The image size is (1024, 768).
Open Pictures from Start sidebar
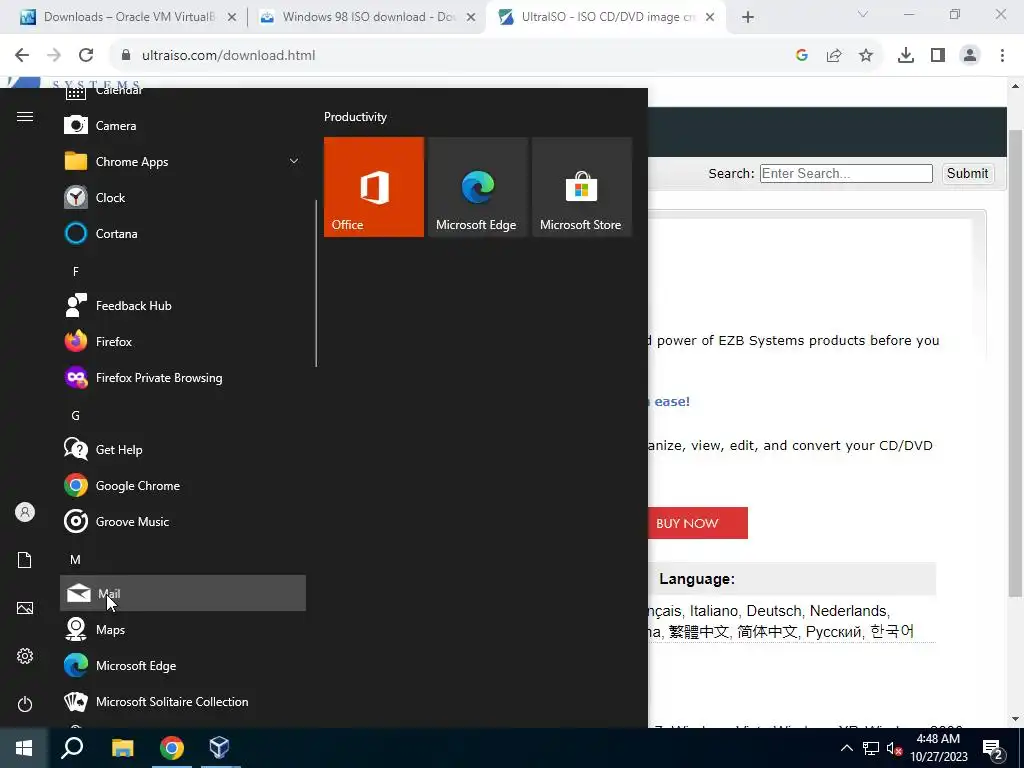pos(25,608)
